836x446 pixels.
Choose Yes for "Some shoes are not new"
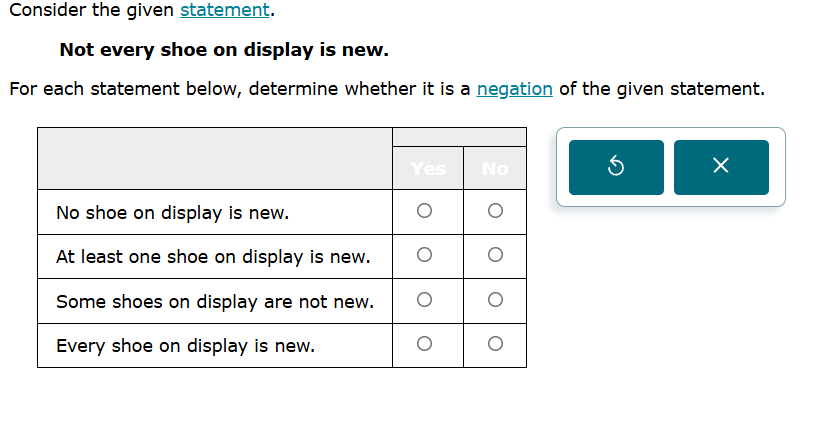coord(425,300)
